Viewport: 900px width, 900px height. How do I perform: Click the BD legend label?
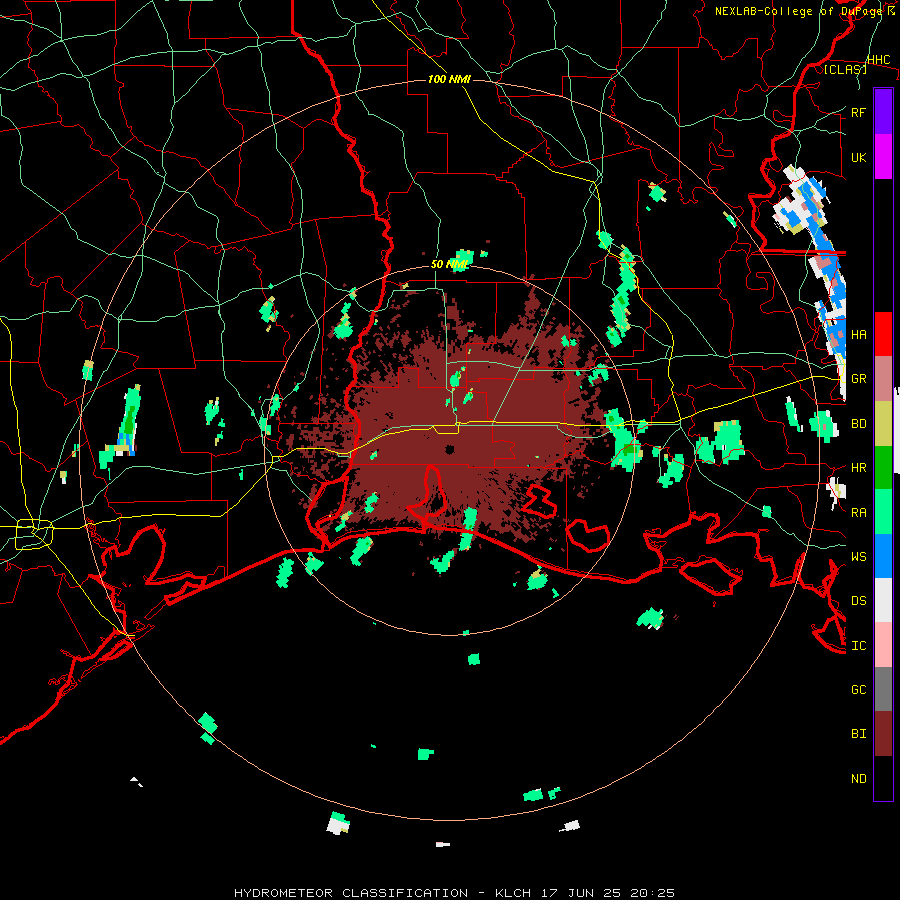[x=859, y=424]
